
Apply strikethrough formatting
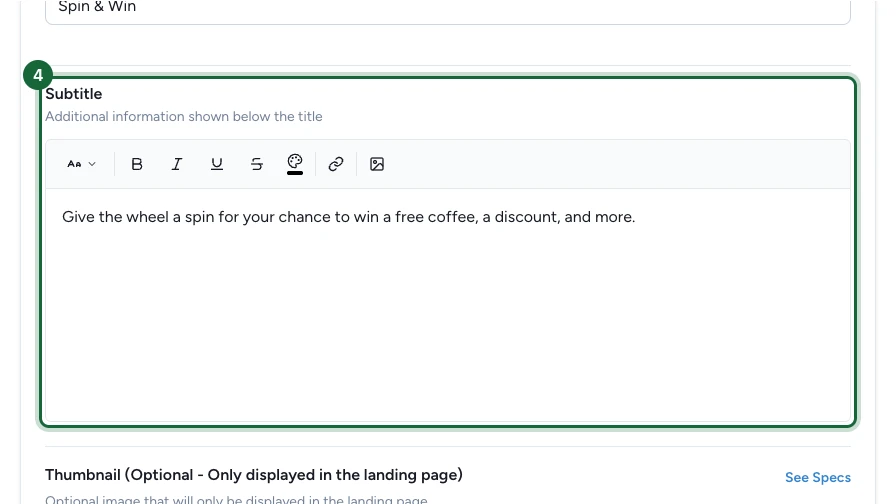pos(257,165)
